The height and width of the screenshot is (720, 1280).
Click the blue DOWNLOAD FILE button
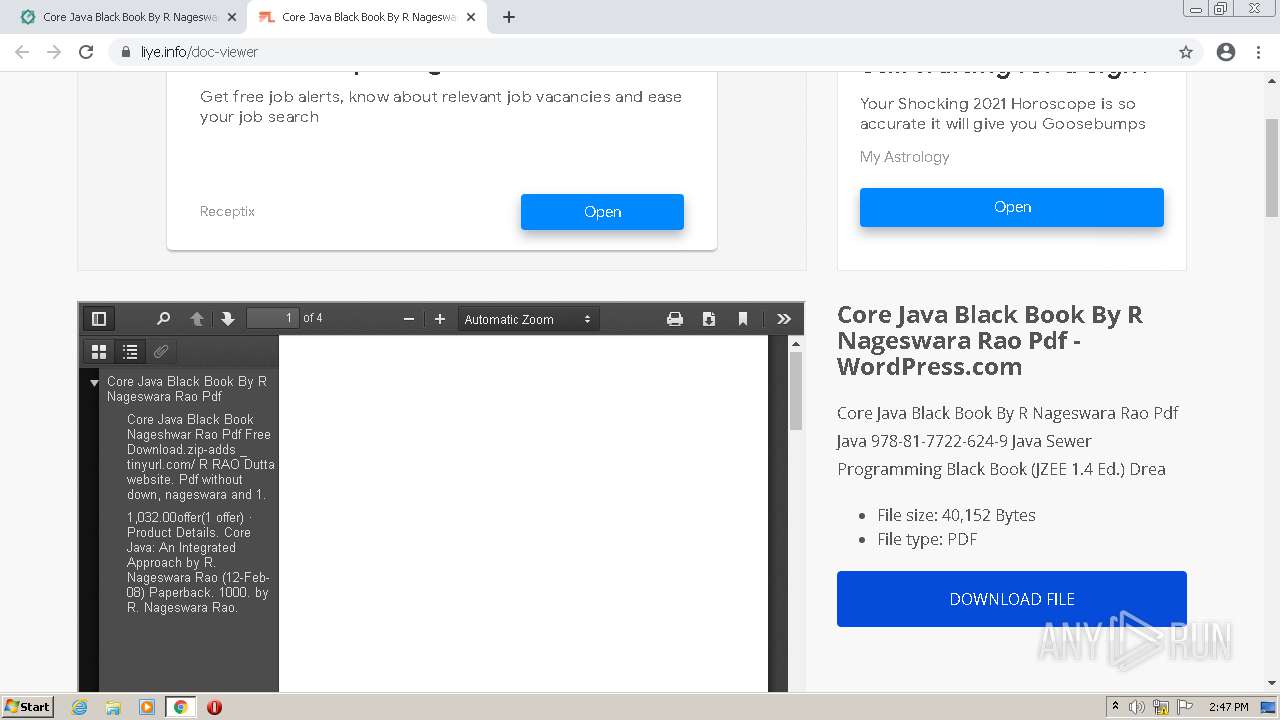tap(1012, 599)
